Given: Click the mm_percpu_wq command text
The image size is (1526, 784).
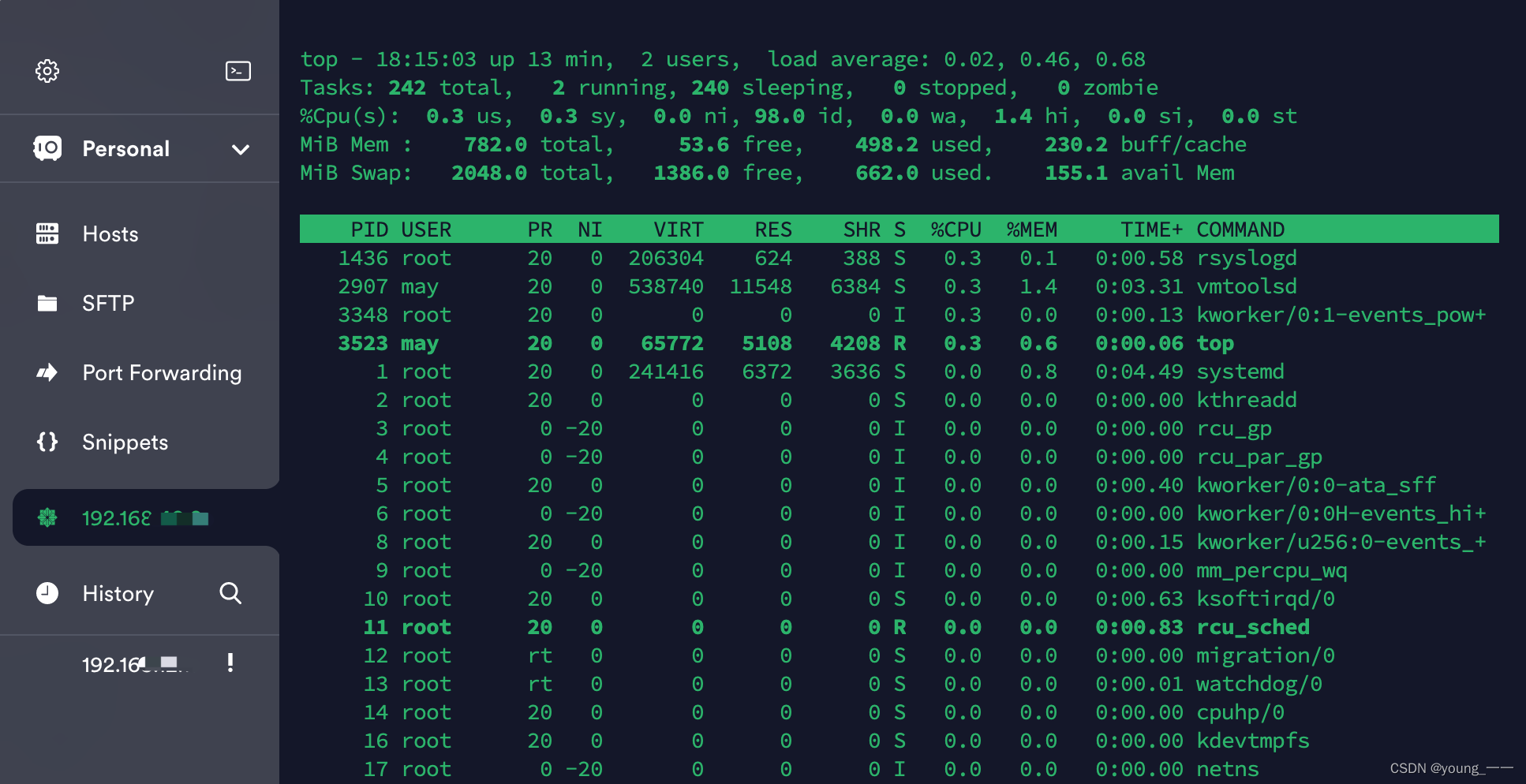Looking at the screenshot, I should [1272, 570].
